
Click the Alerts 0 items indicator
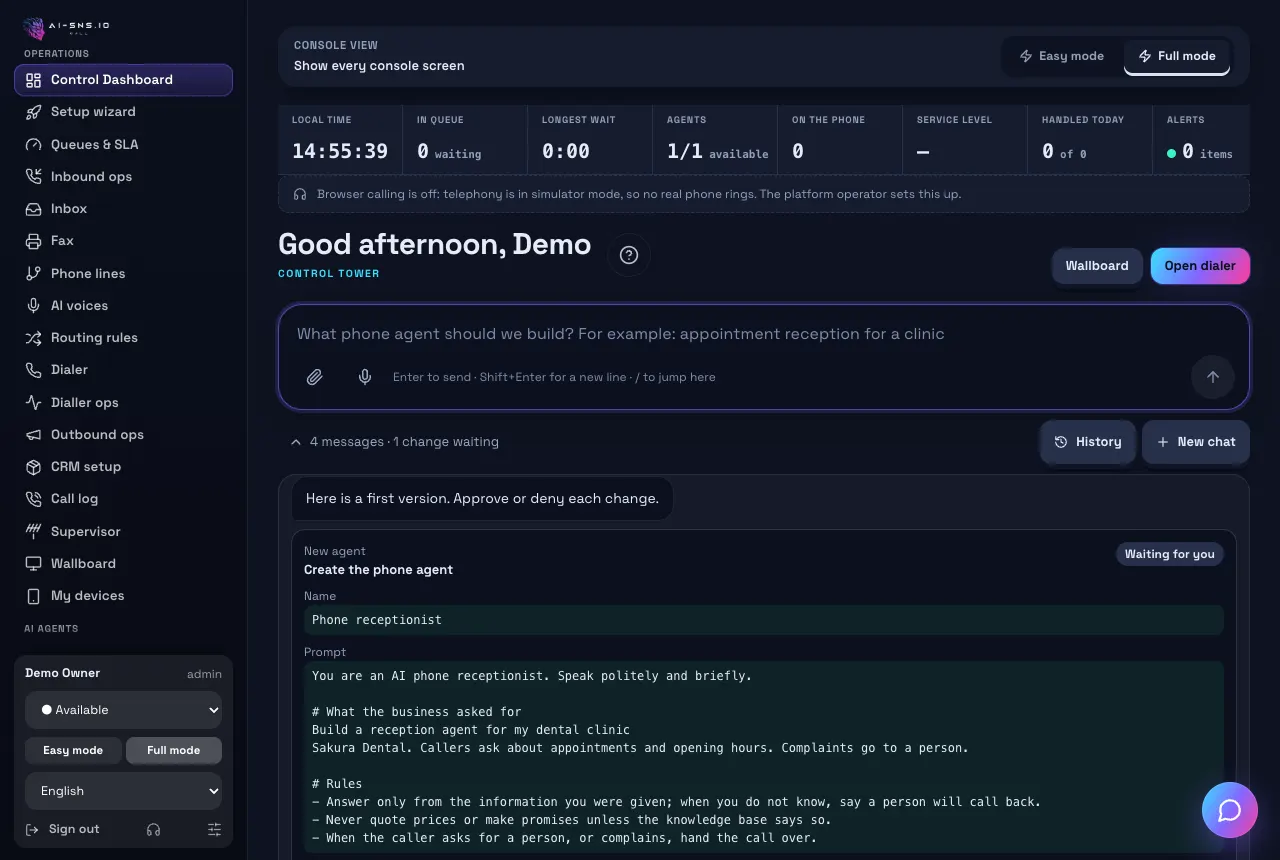[x=1200, y=140]
